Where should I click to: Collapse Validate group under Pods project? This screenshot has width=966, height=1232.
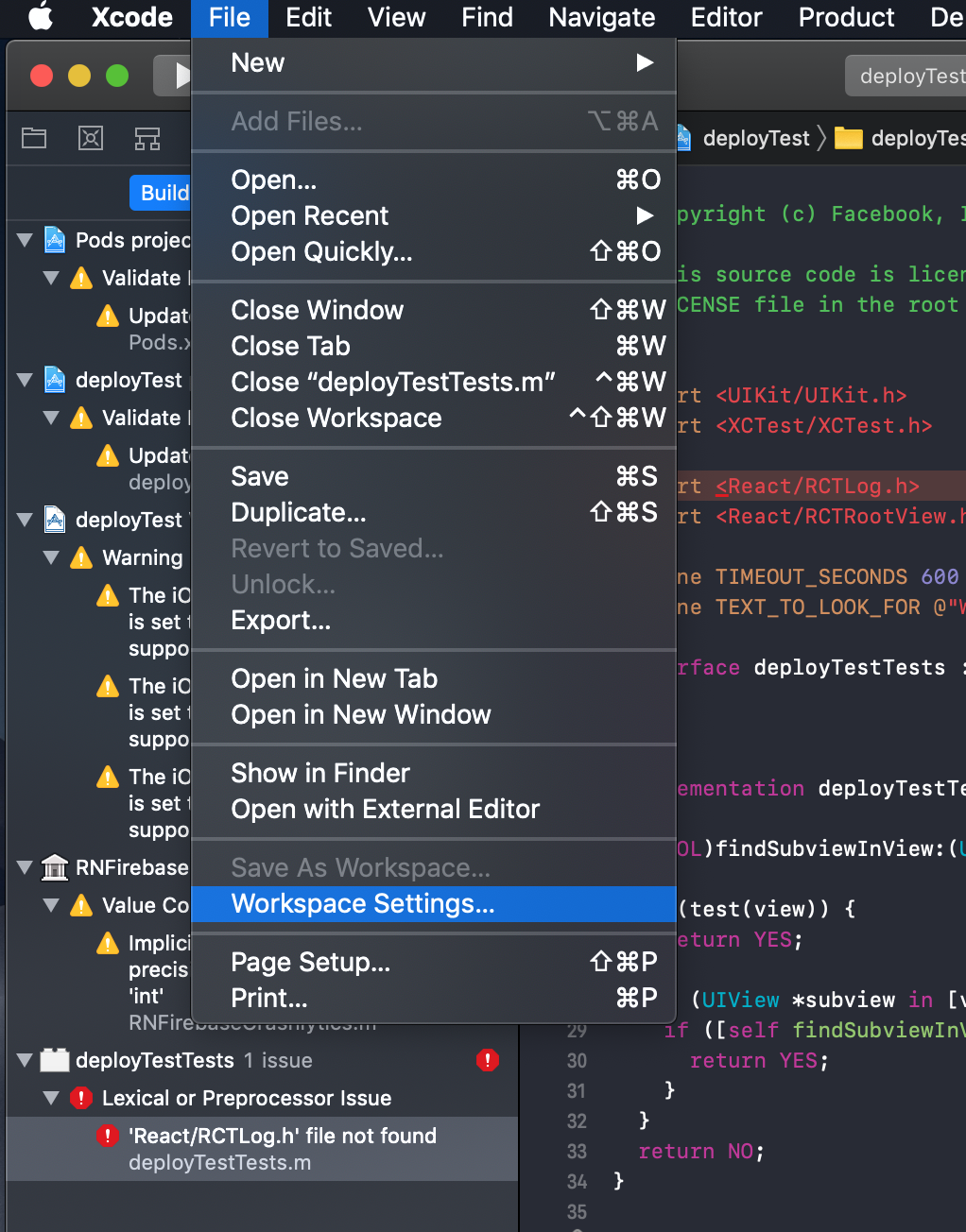(52, 278)
